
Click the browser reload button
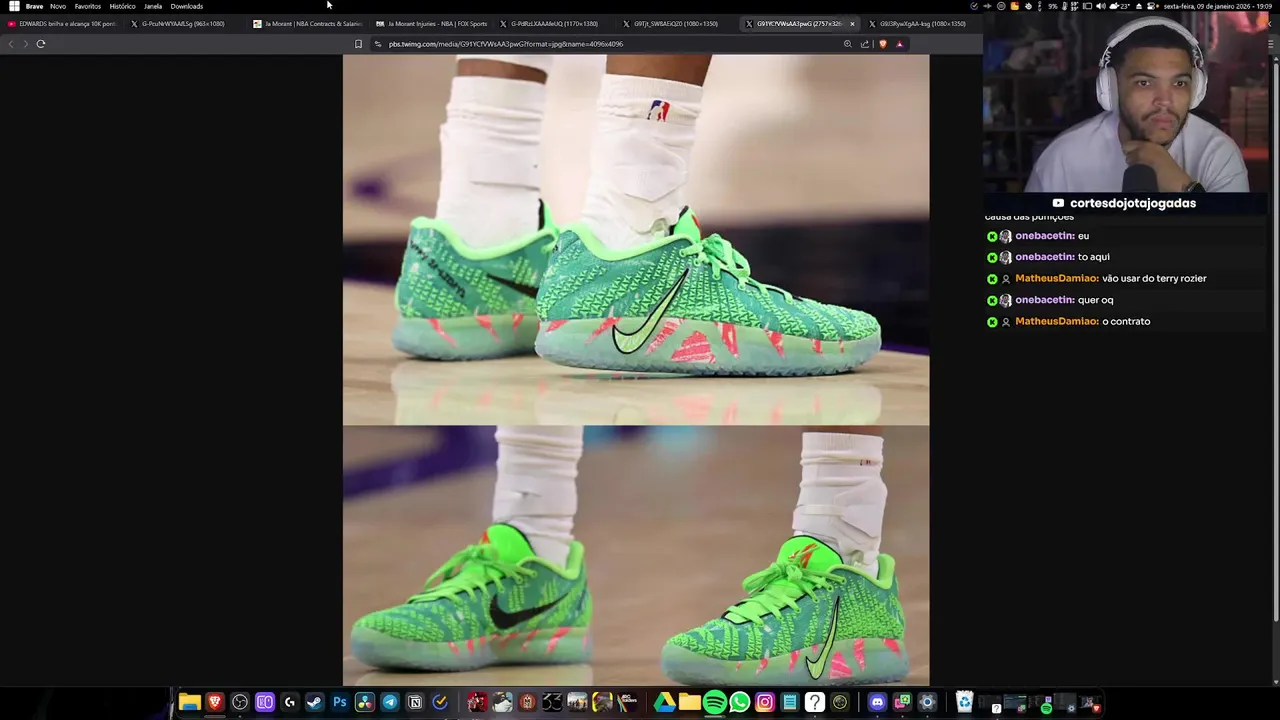click(x=41, y=44)
